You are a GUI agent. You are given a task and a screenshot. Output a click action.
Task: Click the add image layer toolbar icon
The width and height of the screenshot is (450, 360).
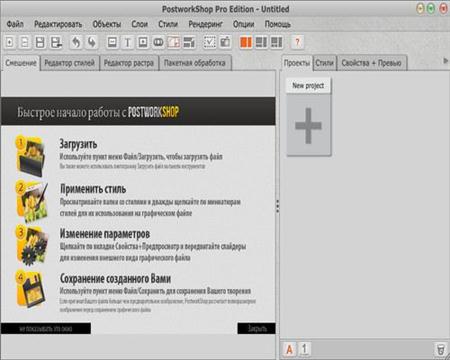112,42
